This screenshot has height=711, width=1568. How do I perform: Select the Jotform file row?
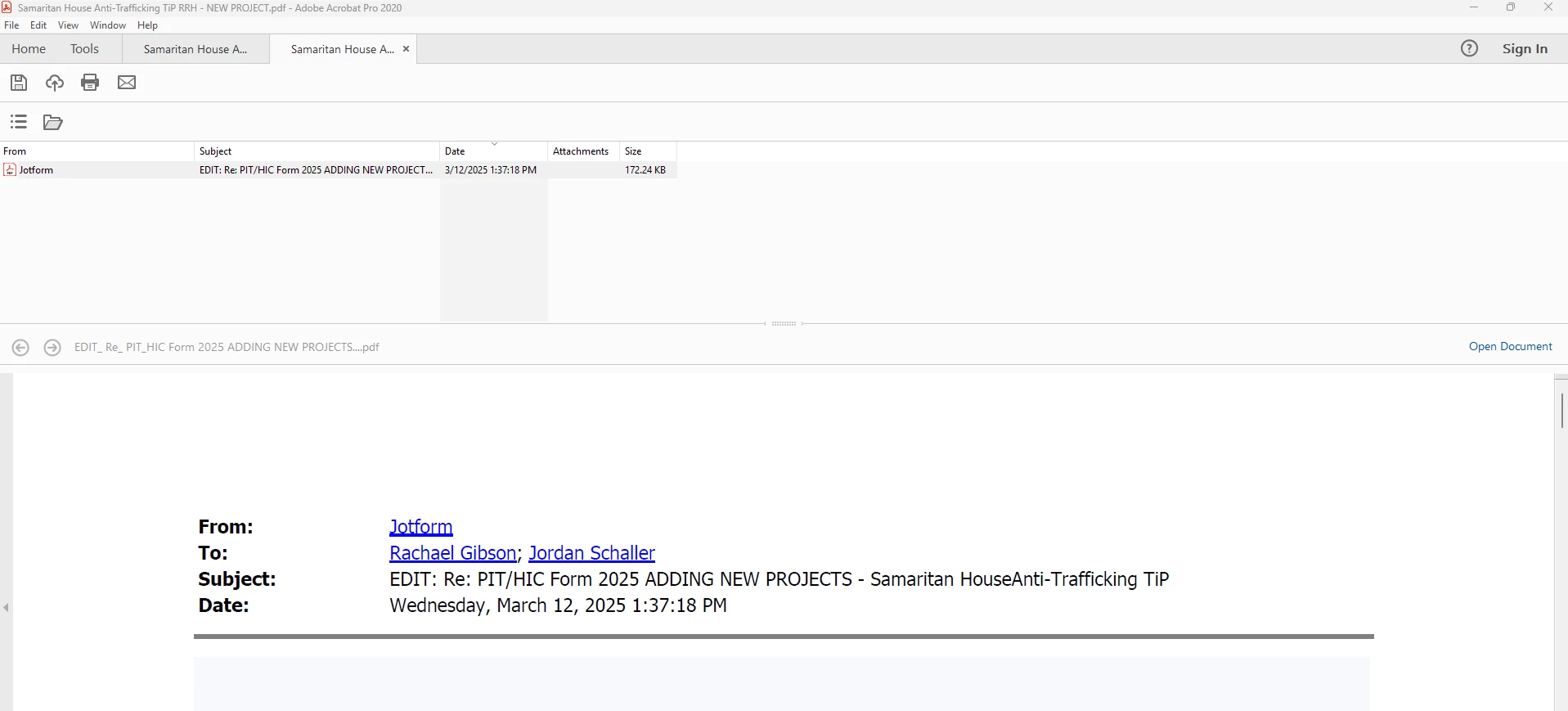[x=339, y=170]
